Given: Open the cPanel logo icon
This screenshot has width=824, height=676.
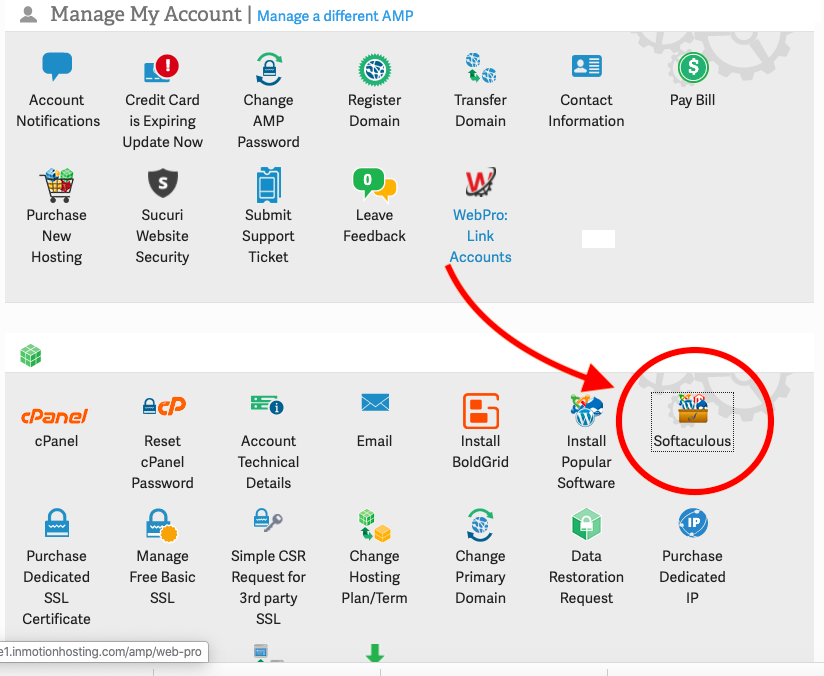Looking at the screenshot, I should (x=55, y=416).
